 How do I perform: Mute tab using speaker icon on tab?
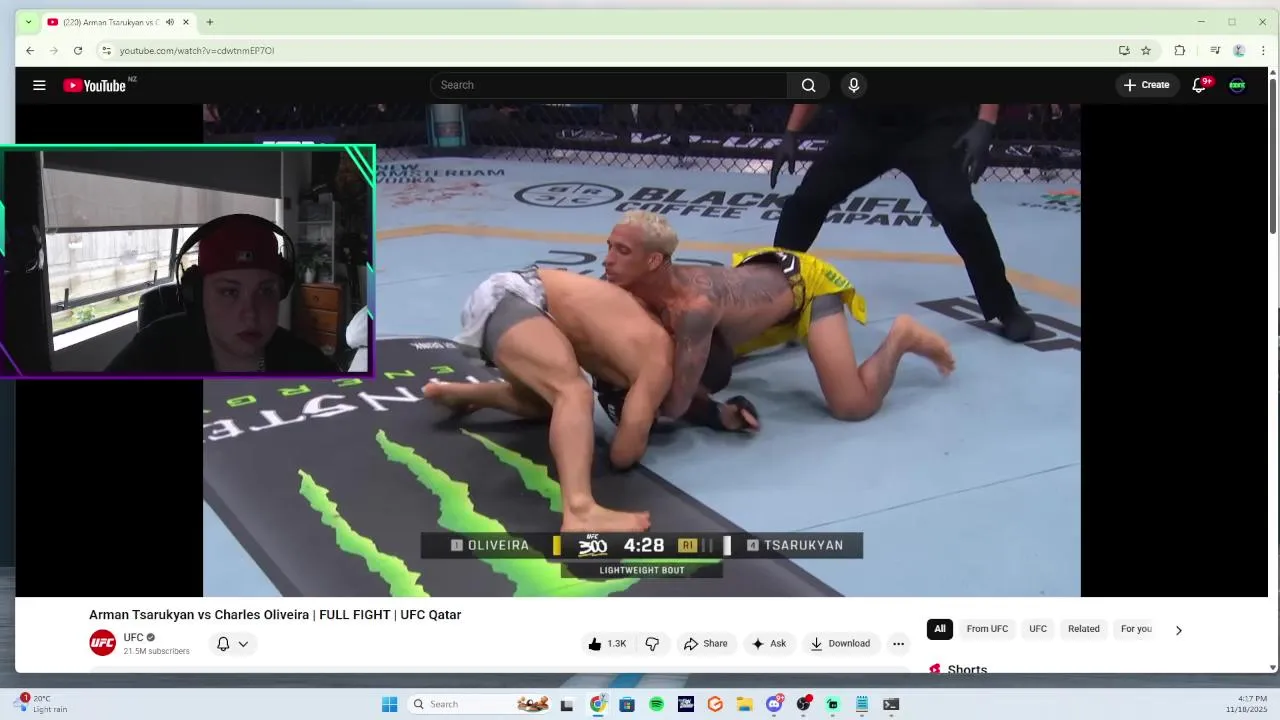tap(169, 22)
